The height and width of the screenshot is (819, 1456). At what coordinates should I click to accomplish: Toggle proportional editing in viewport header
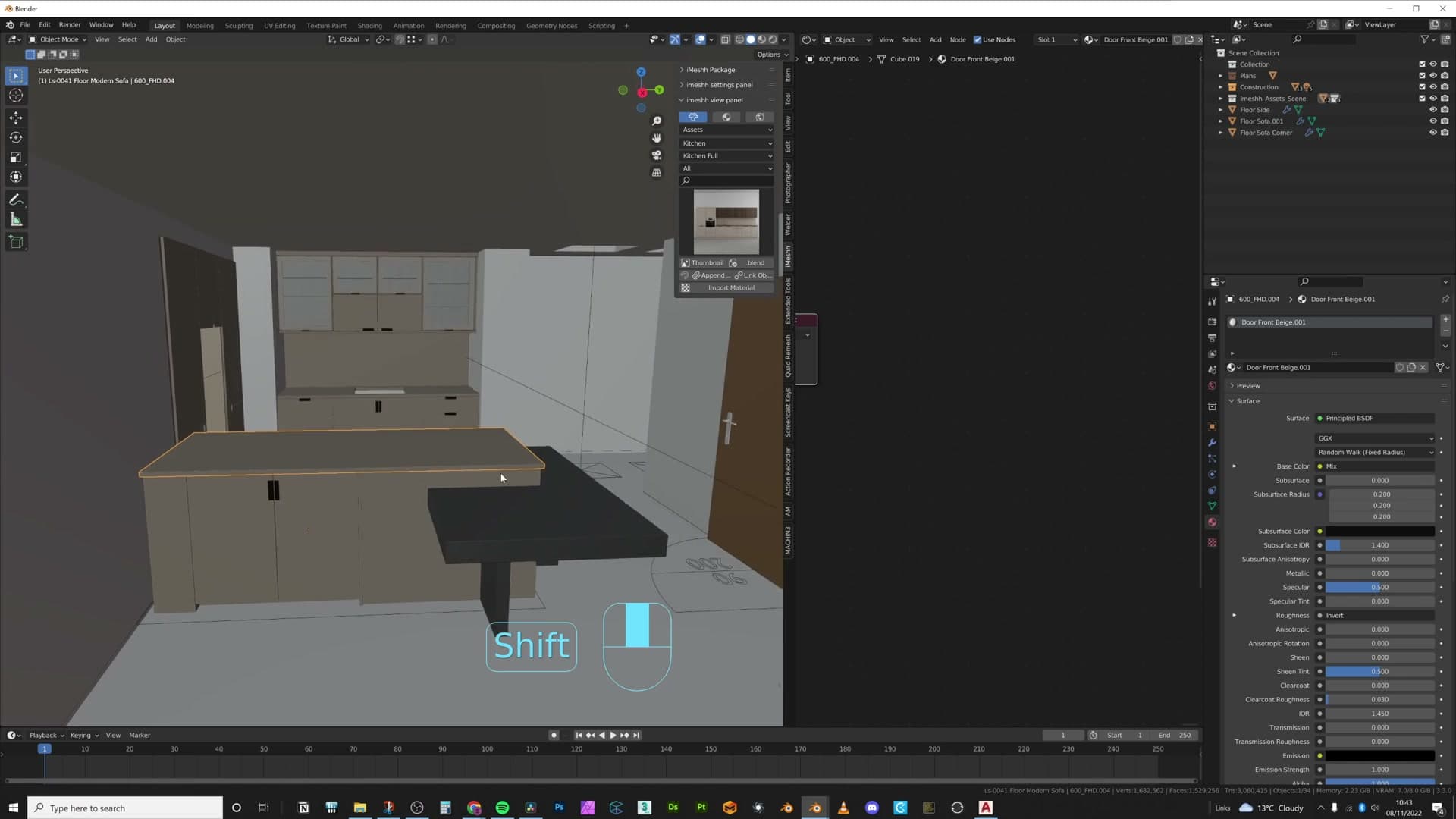point(432,40)
